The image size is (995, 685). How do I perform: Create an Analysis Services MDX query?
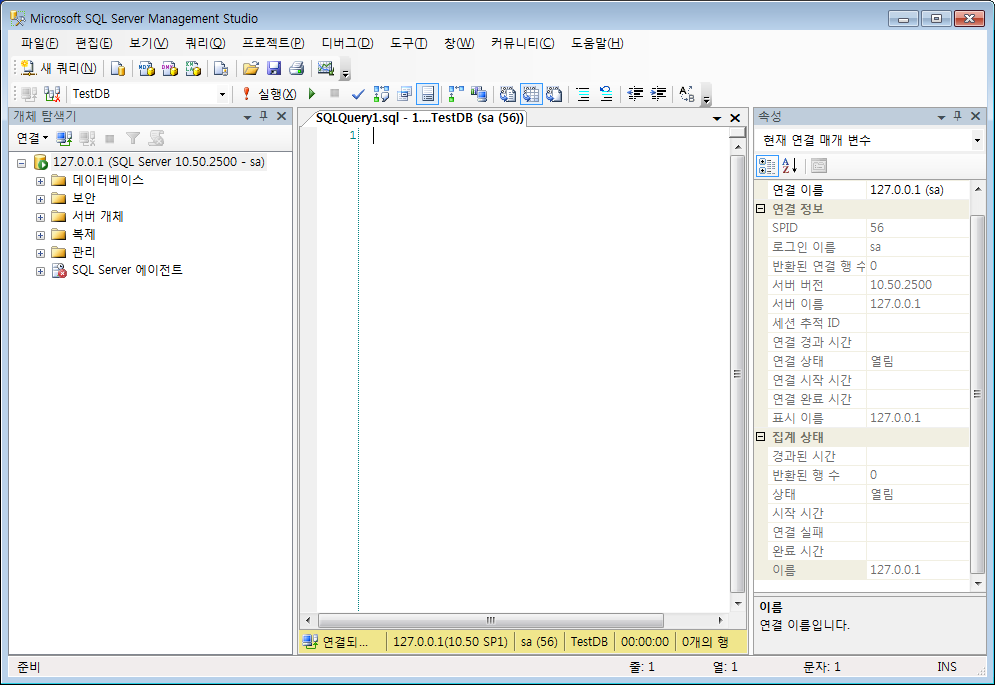point(147,69)
